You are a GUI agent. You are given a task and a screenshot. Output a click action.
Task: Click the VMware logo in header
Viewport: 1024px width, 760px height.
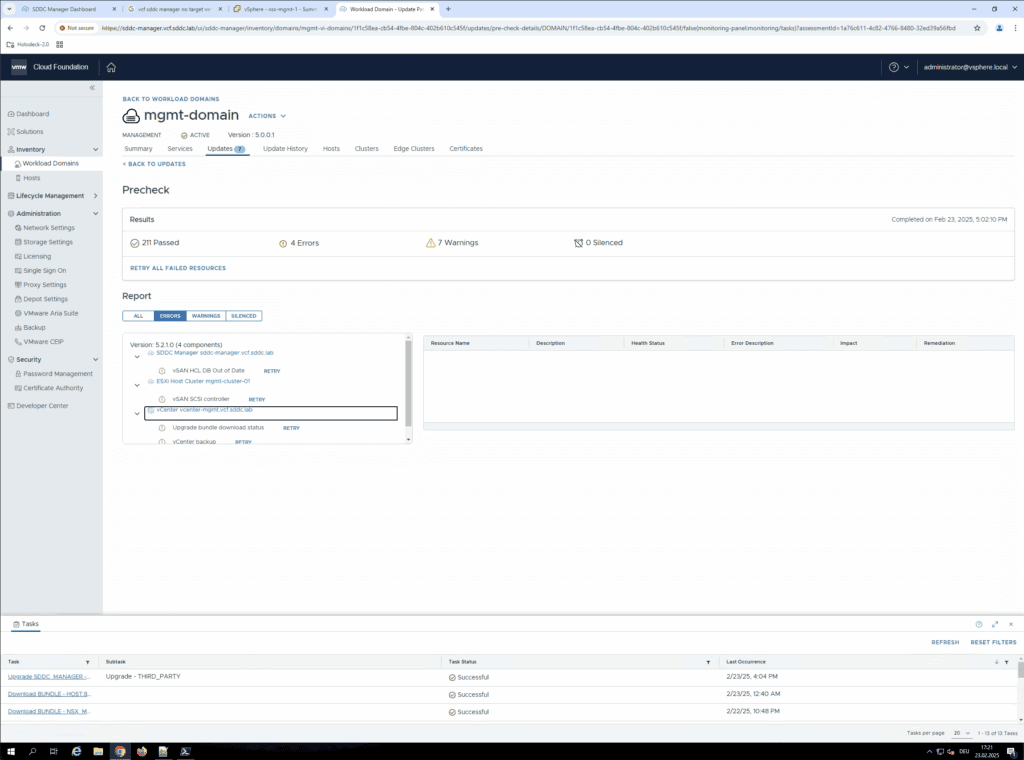19,67
